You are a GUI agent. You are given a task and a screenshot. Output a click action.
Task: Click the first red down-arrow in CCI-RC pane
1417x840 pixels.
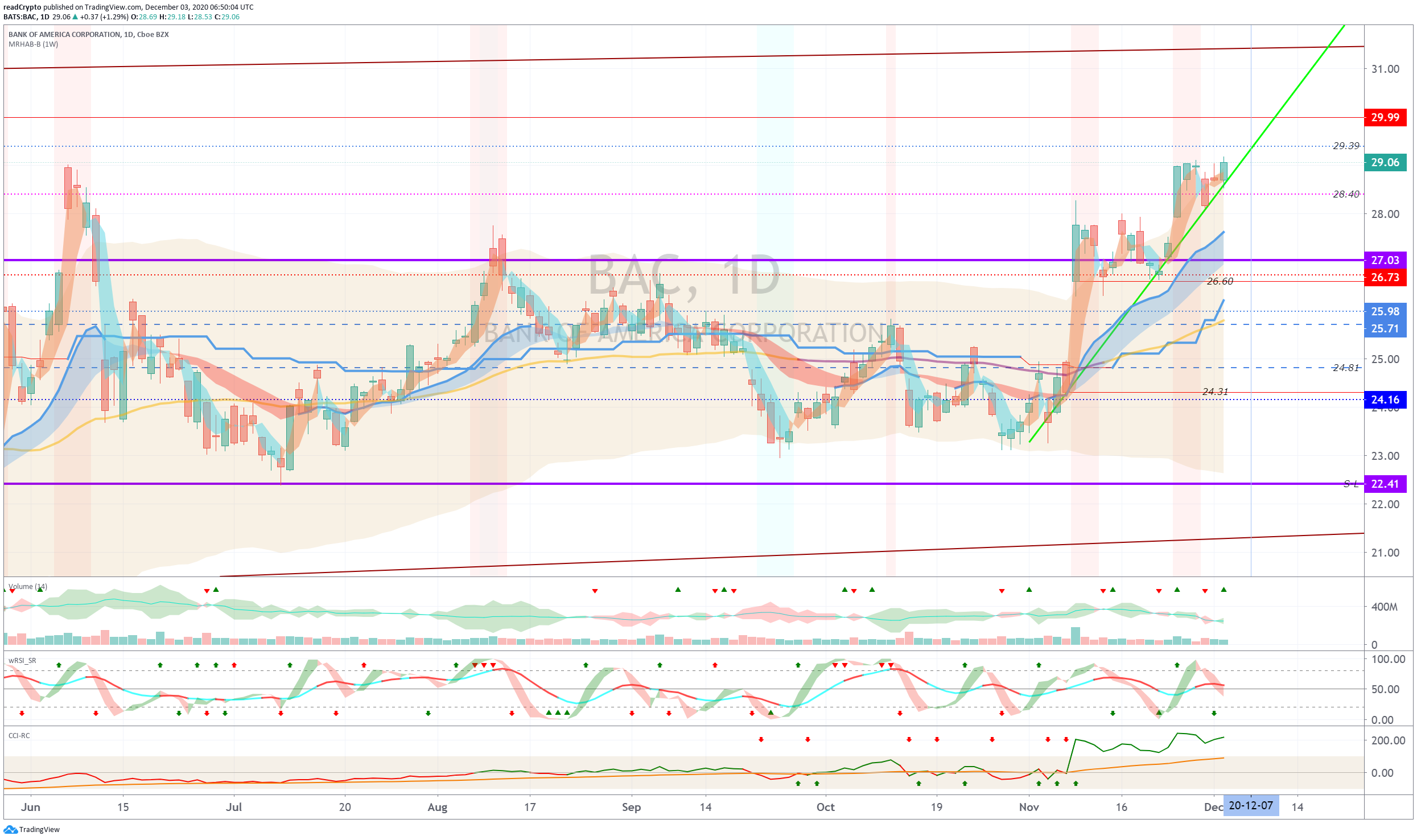tap(761, 740)
